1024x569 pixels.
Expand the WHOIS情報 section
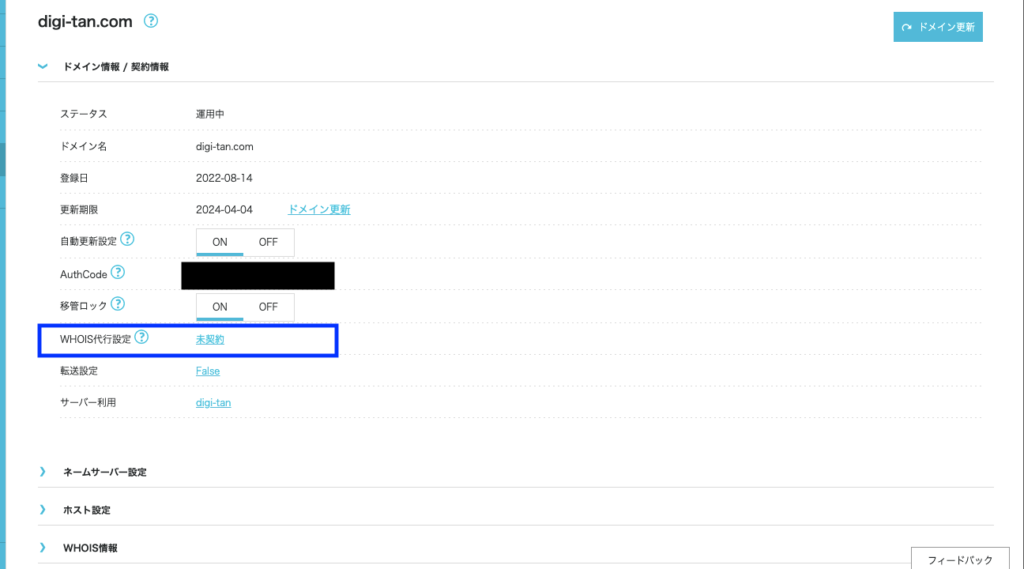point(43,547)
